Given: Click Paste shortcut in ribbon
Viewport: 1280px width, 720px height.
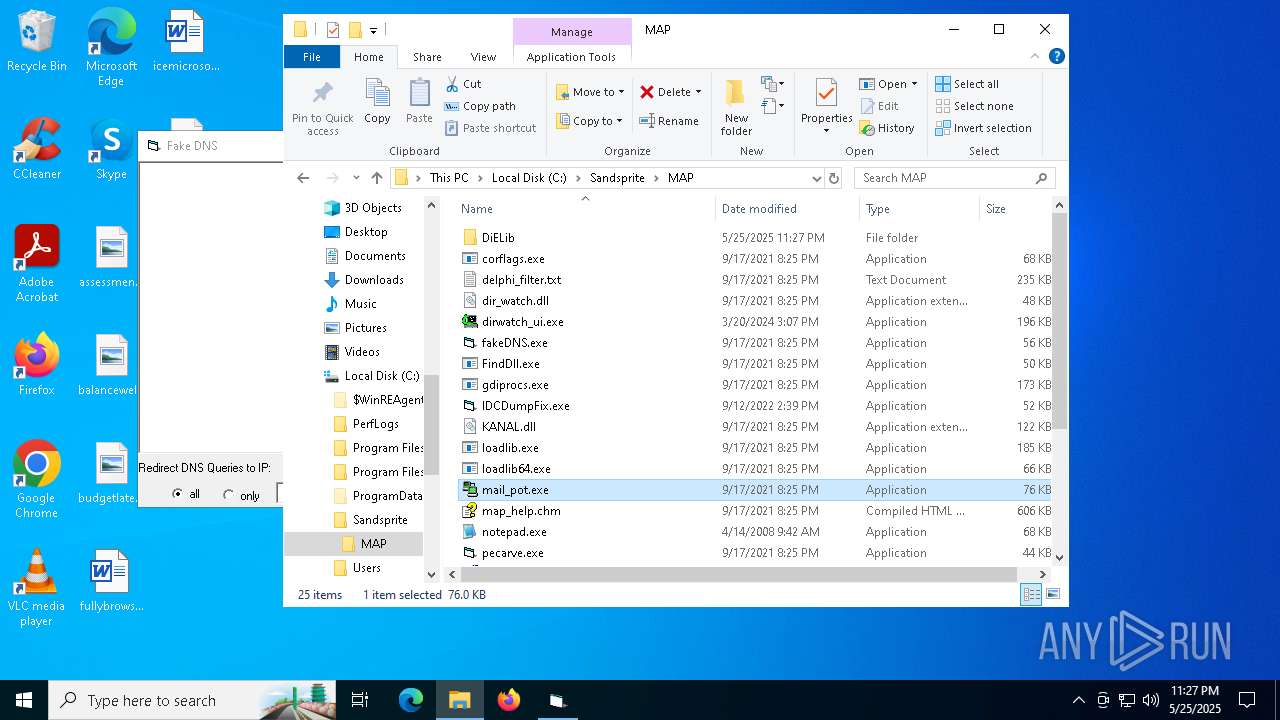Looking at the screenshot, I should pos(490,128).
